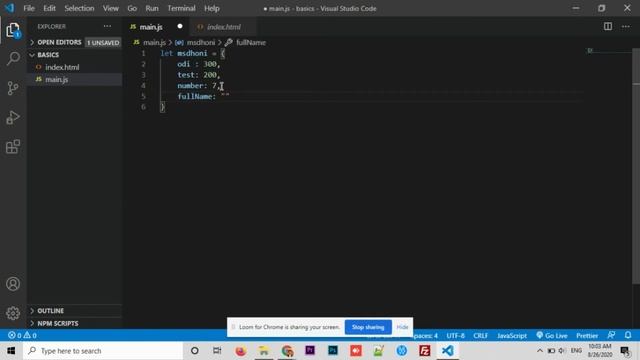Show hidden system tray icons
640x360 pixels.
(x=540, y=351)
